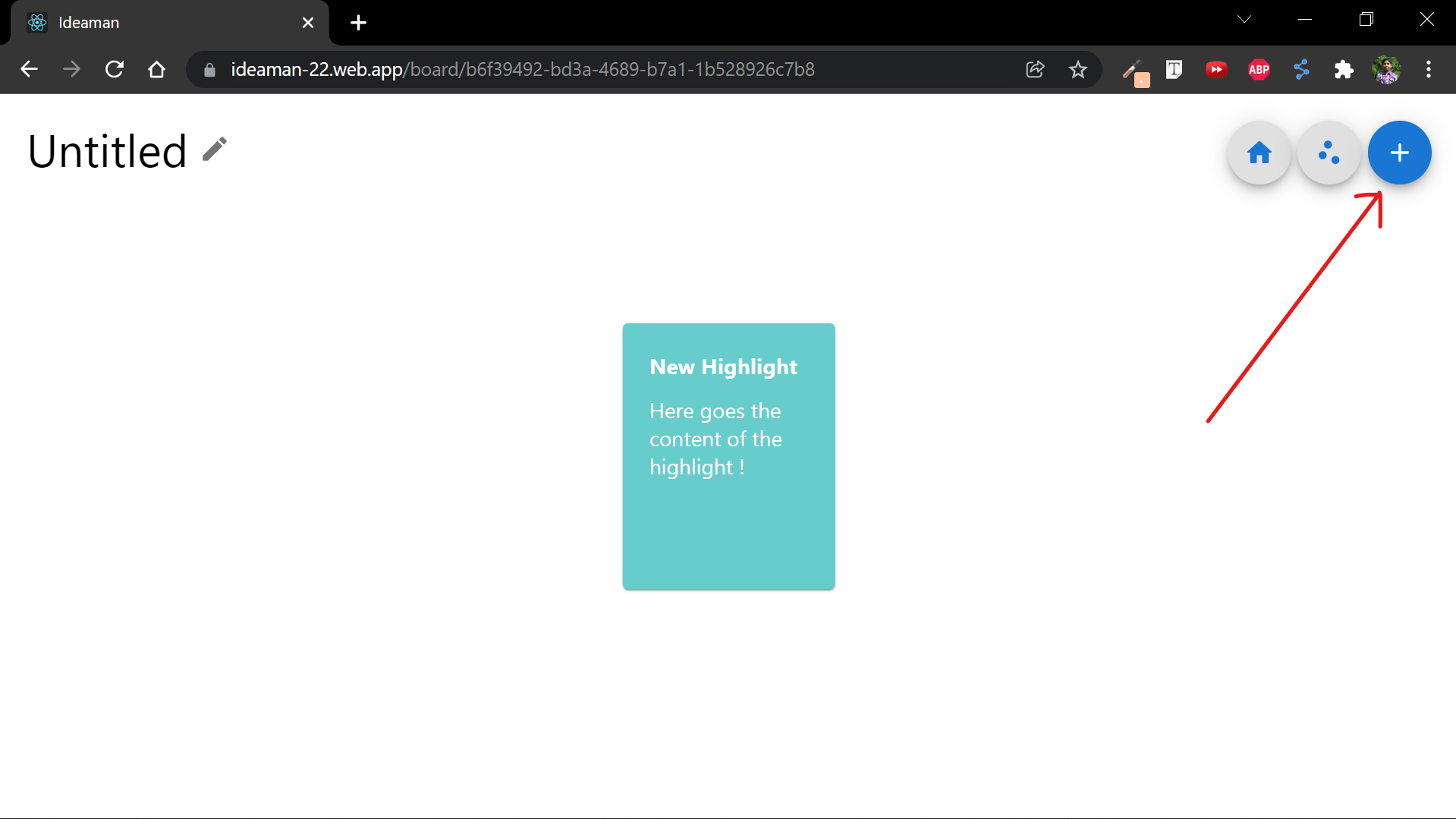Open Adblock Plus extension
The height and width of the screenshot is (819, 1456).
(x=1259, y=69)
